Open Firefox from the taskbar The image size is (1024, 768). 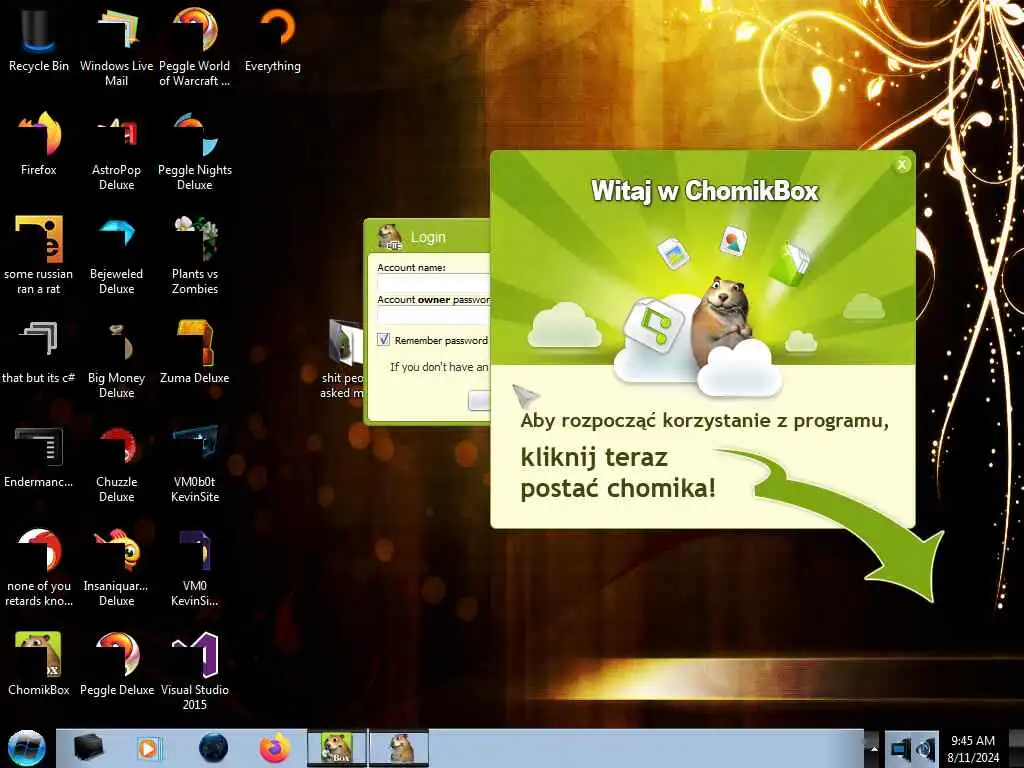(x=275, y=748)
